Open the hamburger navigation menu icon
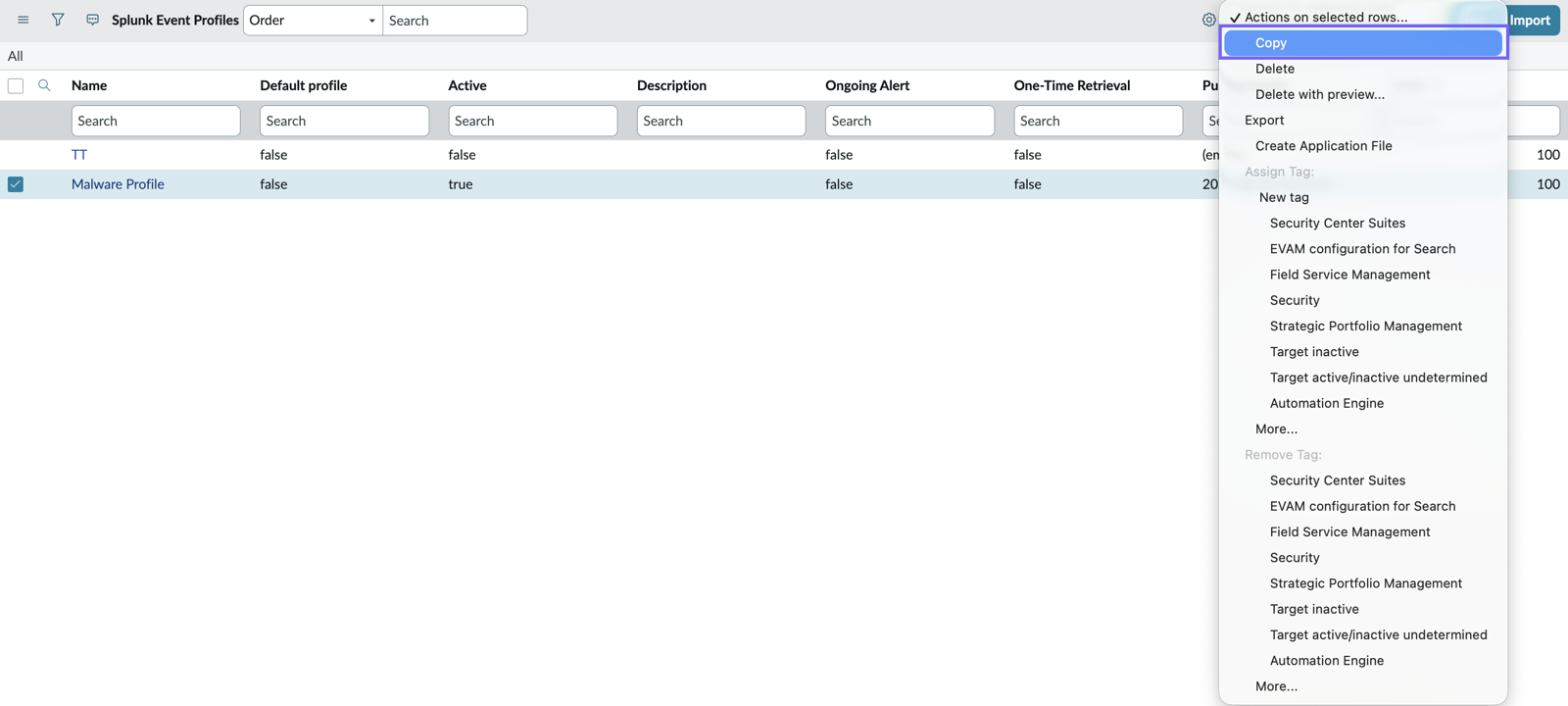1568x706 pixels. pos(23,20)
